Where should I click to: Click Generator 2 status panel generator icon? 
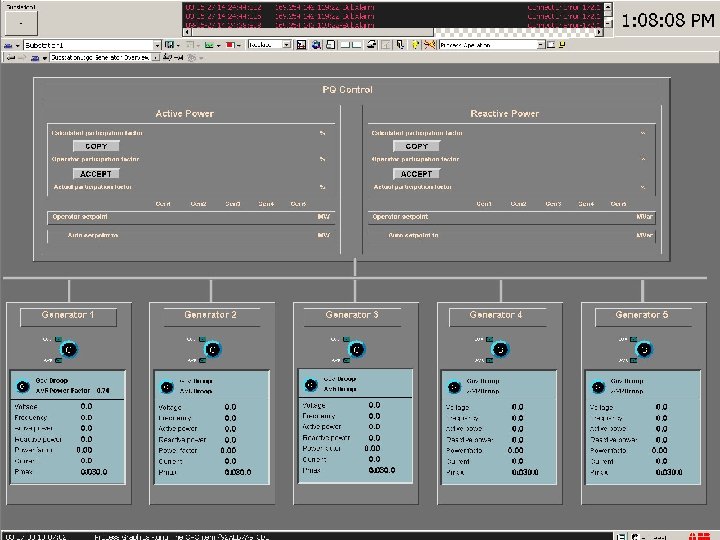[x=167, y=387]
